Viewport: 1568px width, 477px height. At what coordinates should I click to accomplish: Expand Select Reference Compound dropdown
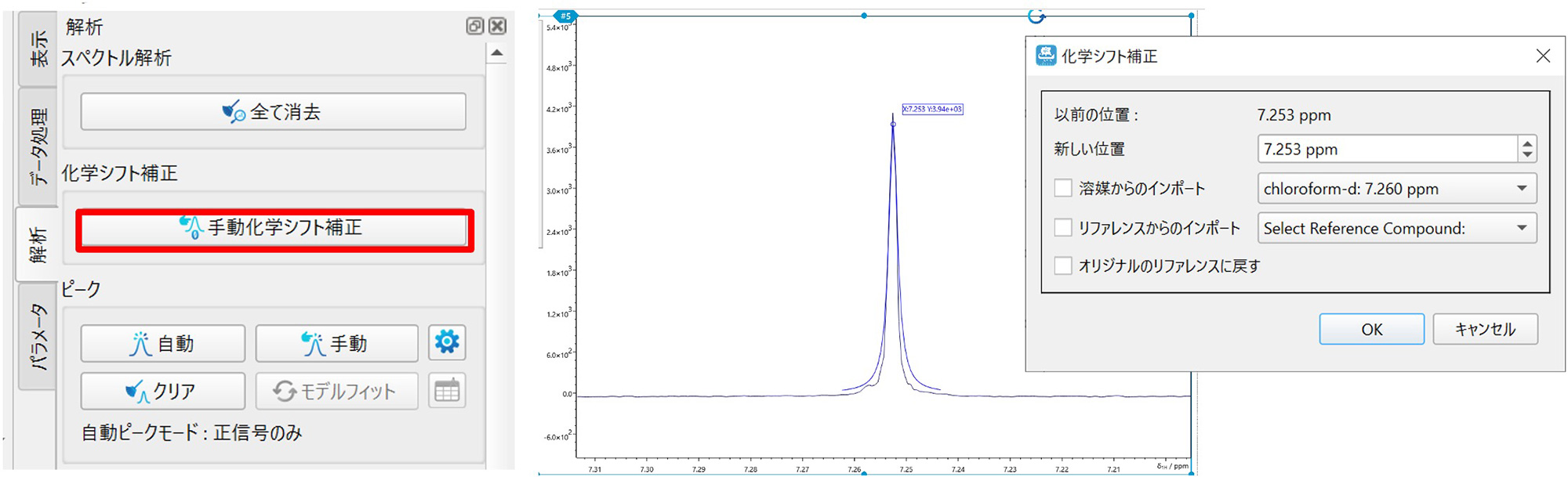coord(1396,229)
